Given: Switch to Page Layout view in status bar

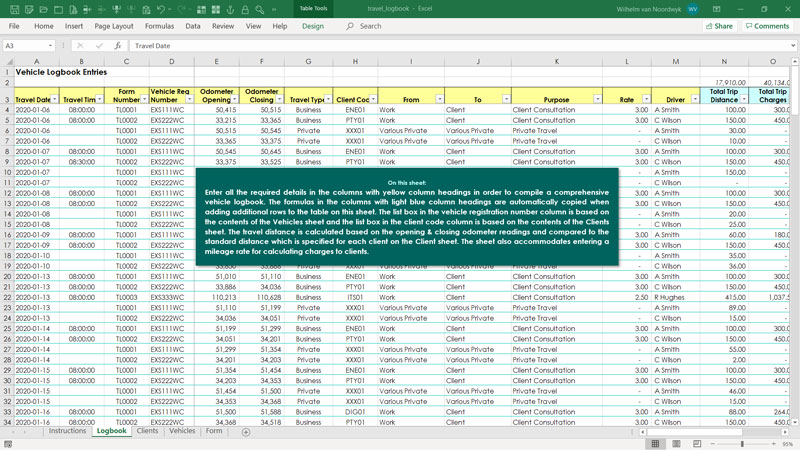Looking at the screenshot, I should click(676, 444).
